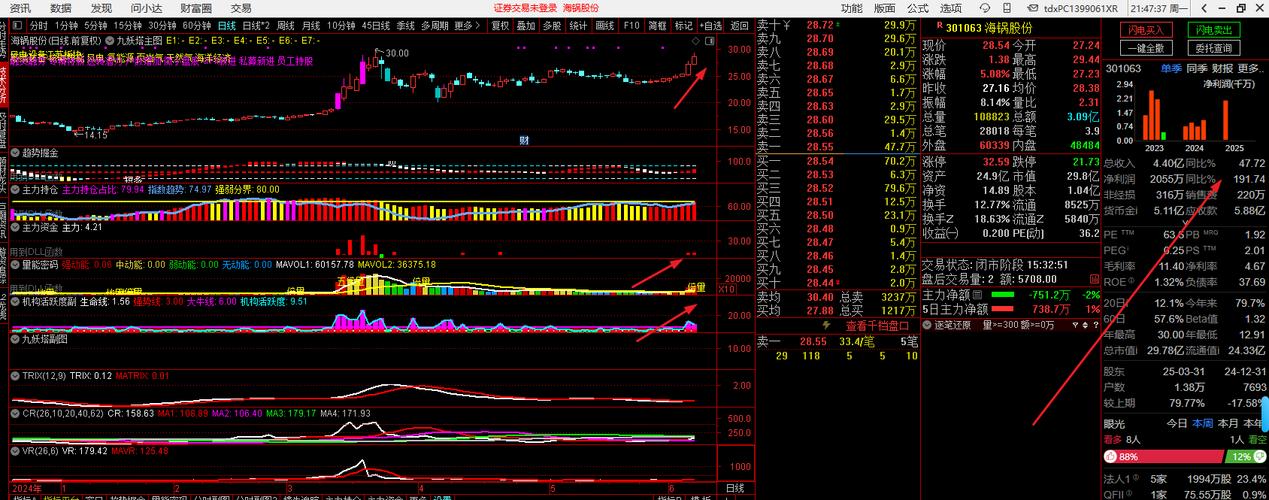1269x500 pixels.
Task: Click the lightning icon beside 查看千档盘口
Action: click(824, 326)
